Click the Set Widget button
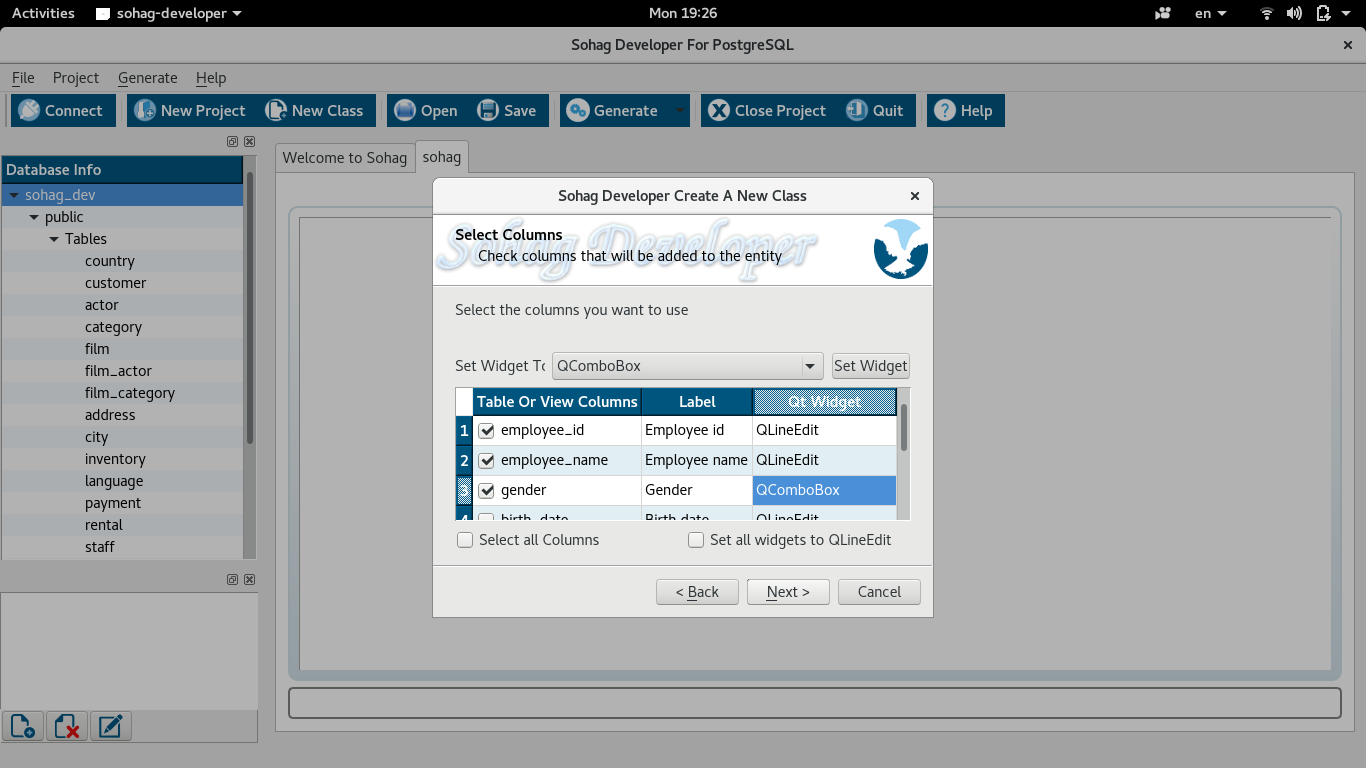The width and height of the screenshot is (1366, 768). pos(871,366)
